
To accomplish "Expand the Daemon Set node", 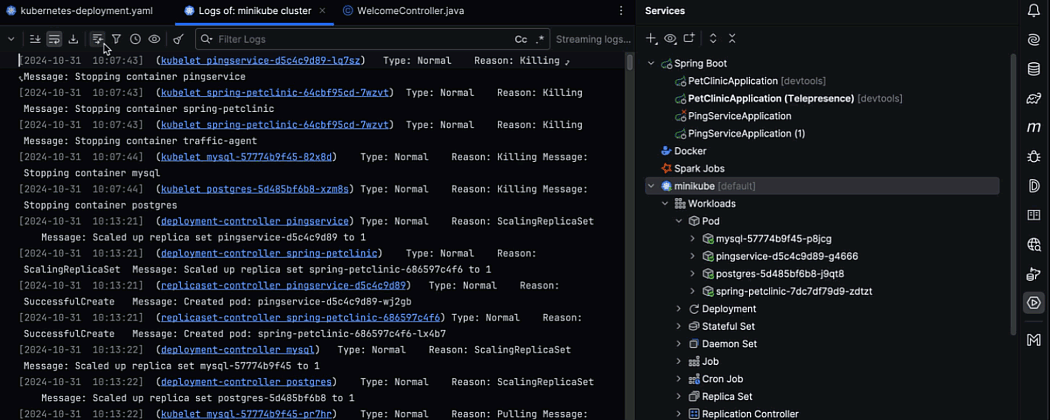I will coord(678,344).
